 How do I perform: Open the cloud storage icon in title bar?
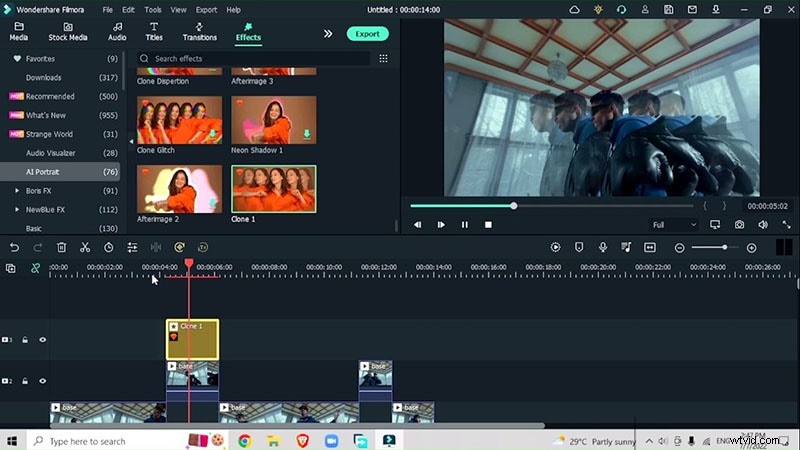pyautogui.click(x=574, y=10)
